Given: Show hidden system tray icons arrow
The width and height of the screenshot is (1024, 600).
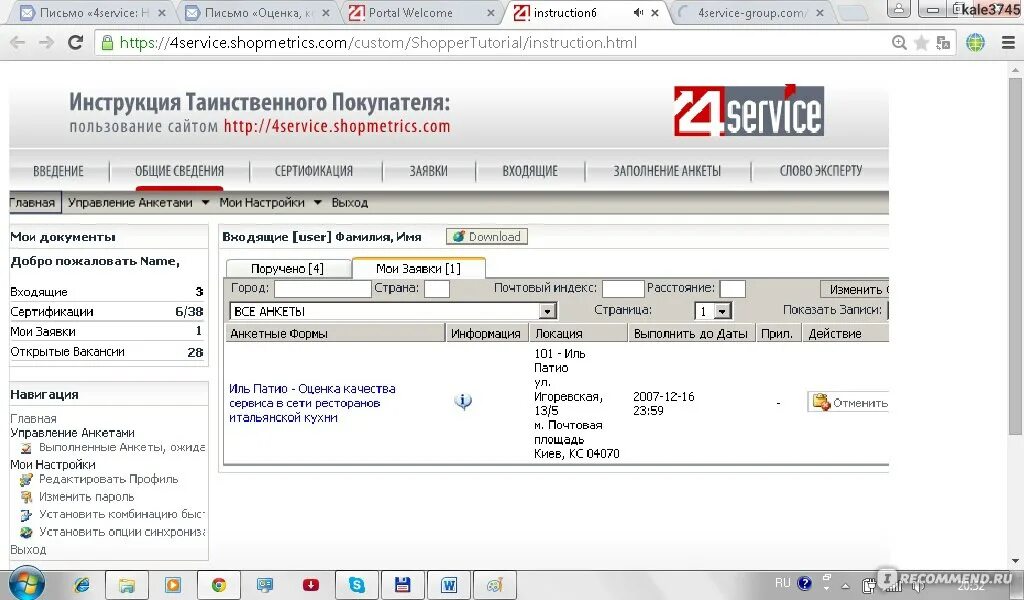Looking at the screenshot, I should coord(845,586).
